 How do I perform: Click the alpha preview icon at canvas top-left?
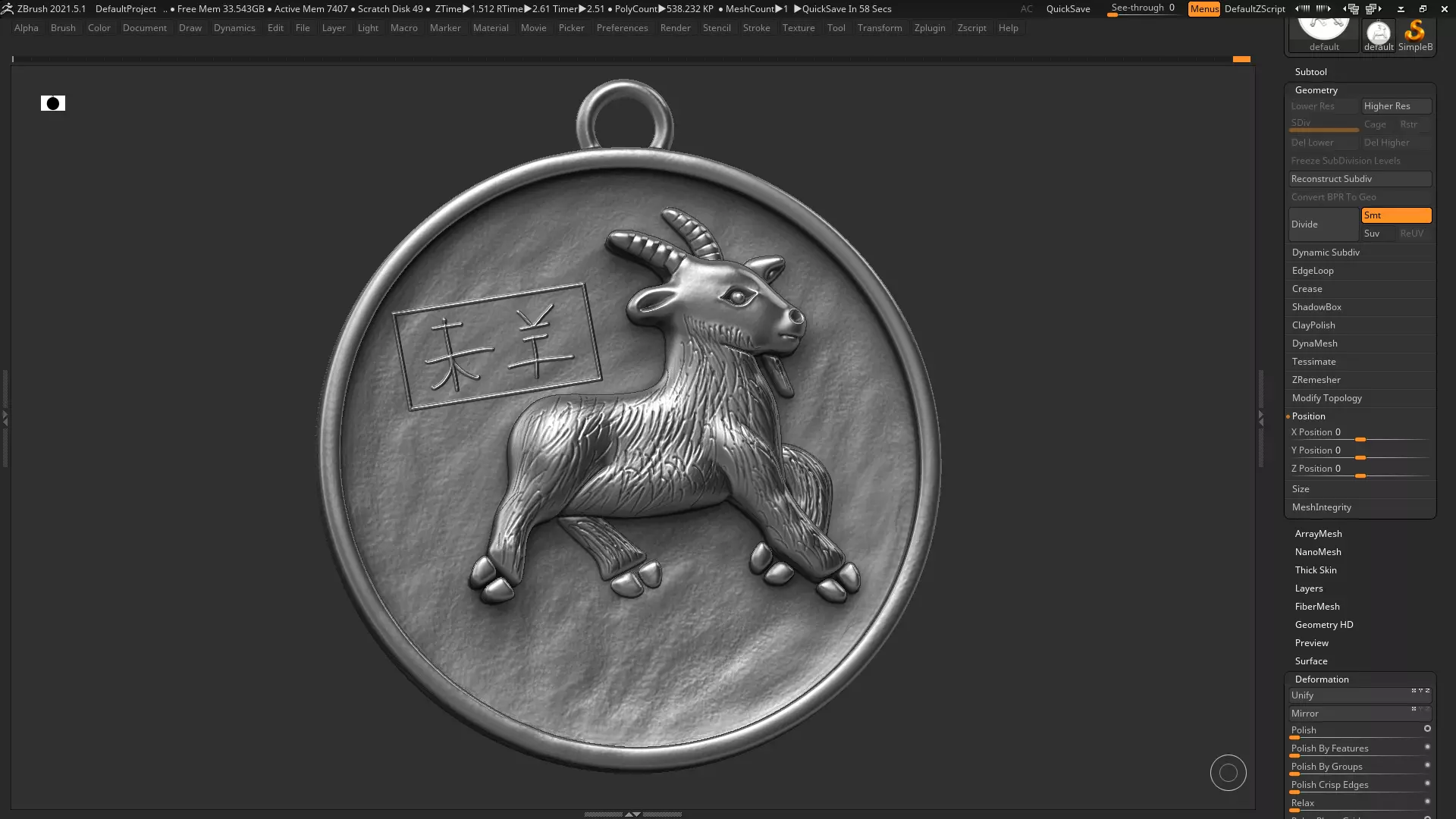[x=53, y=103]
